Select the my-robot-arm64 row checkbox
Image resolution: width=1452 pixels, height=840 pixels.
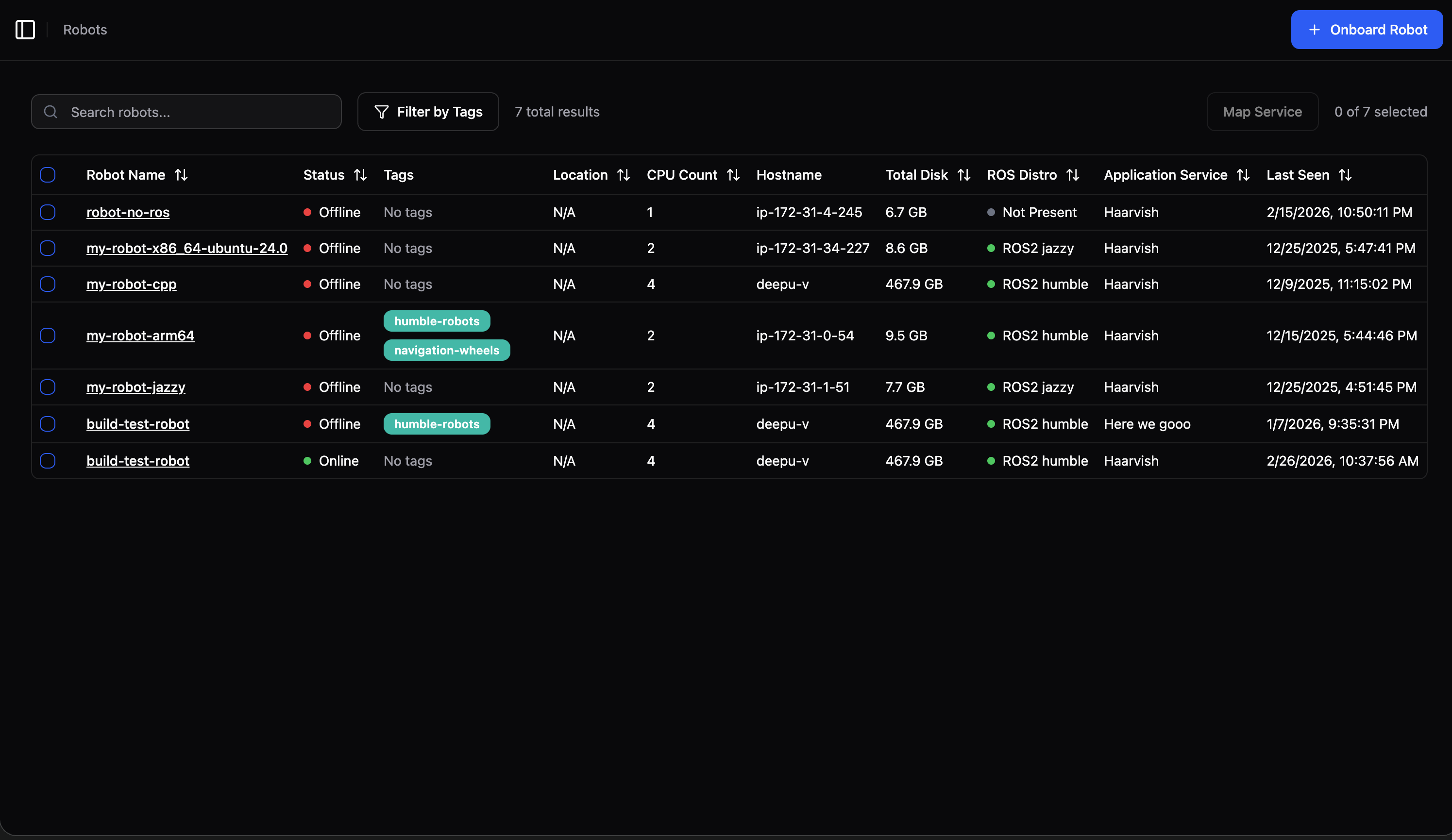(x=48, y=336)
